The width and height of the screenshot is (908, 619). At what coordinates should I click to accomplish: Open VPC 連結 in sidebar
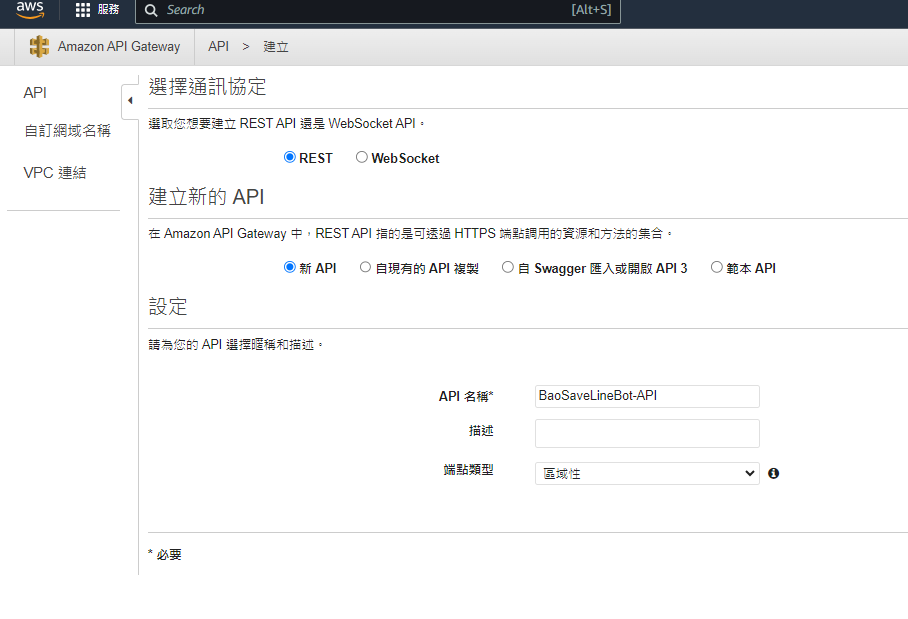click(x=54, y=173)
